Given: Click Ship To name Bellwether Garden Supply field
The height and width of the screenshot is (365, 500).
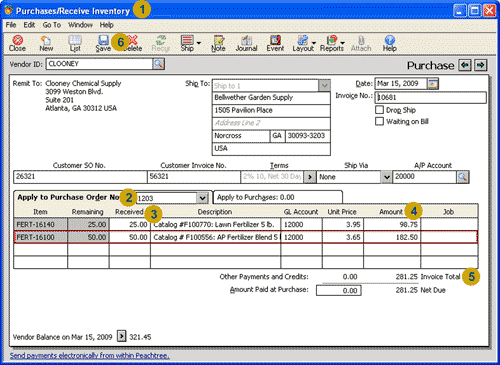Looking at the screenshot, I should coord(271,98).
